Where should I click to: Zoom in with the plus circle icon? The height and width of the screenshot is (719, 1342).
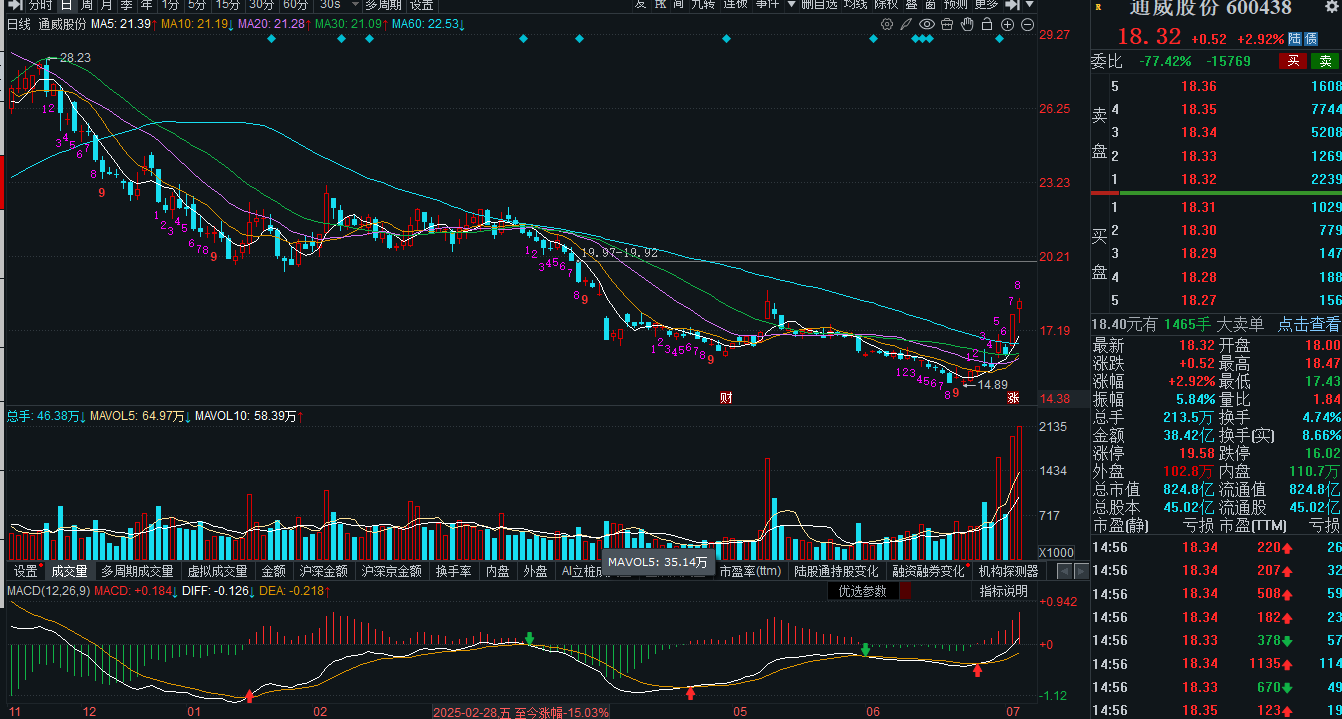click(x=1007, y=24)
